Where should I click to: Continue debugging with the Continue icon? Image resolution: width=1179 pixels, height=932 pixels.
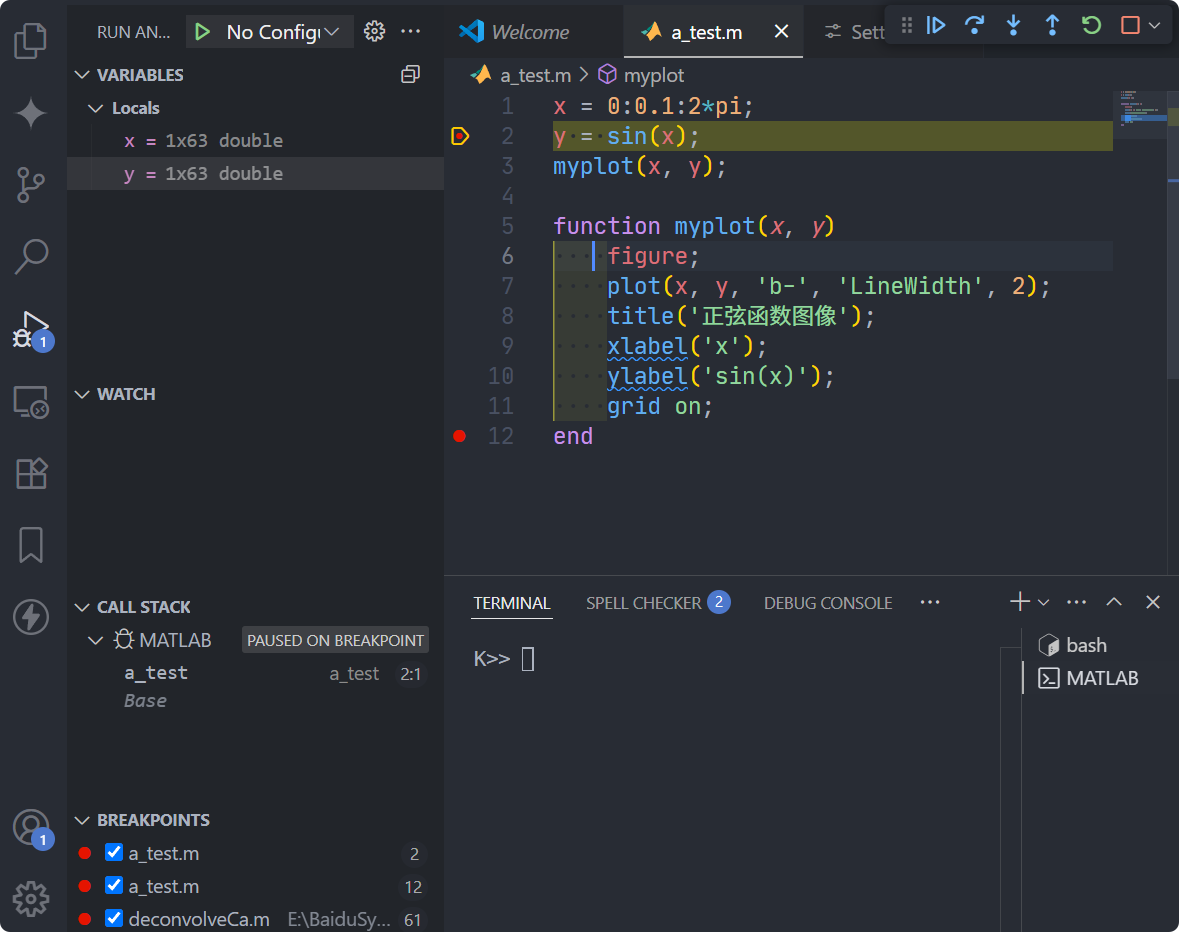tap(936, 25)
